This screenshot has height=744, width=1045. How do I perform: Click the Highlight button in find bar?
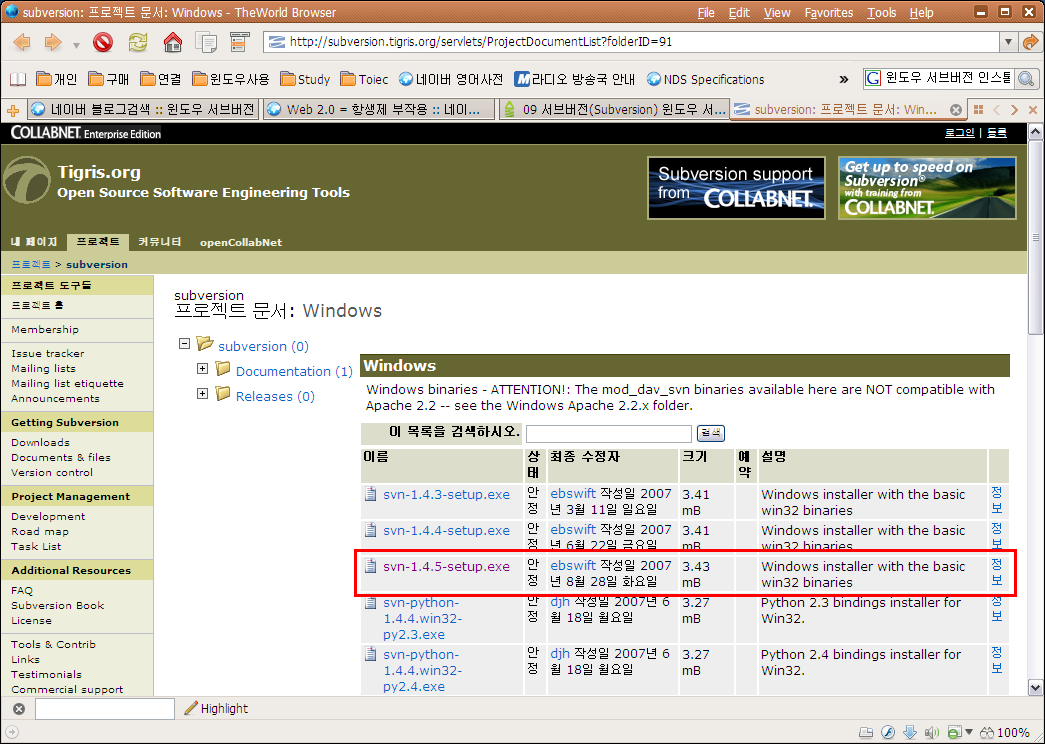217,709
